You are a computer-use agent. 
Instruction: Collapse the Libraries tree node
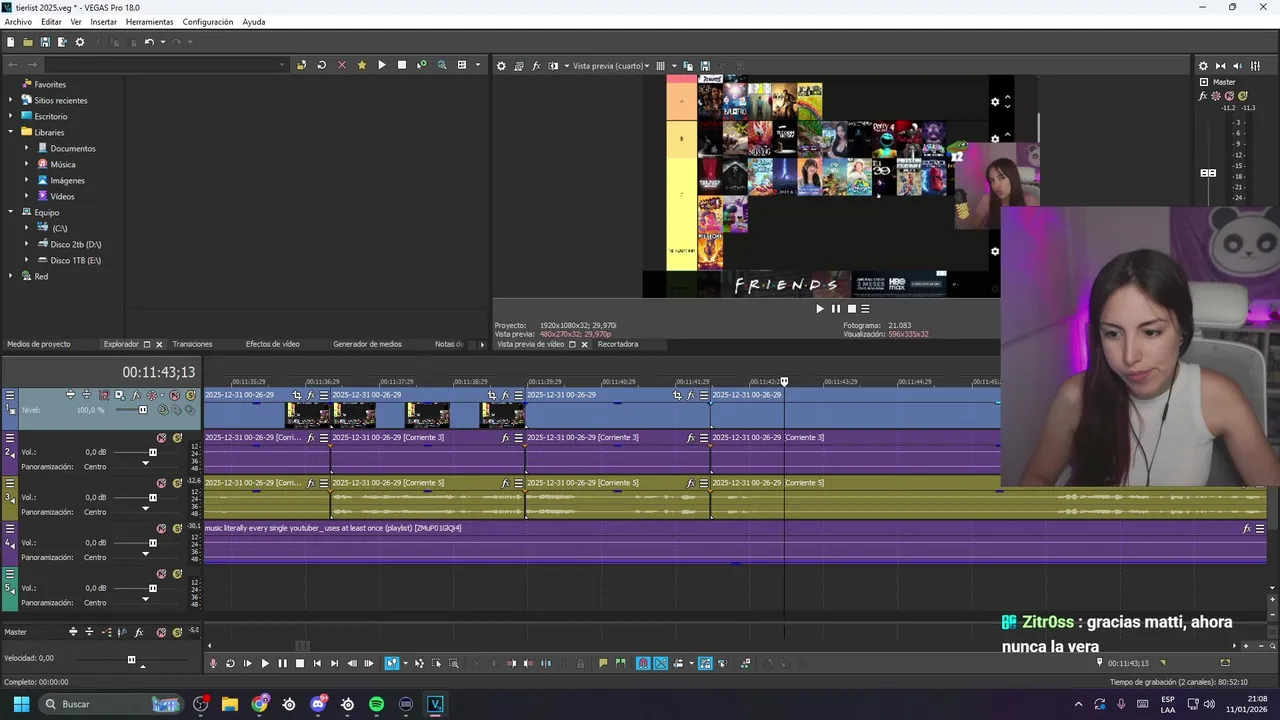tap(11, 132)
